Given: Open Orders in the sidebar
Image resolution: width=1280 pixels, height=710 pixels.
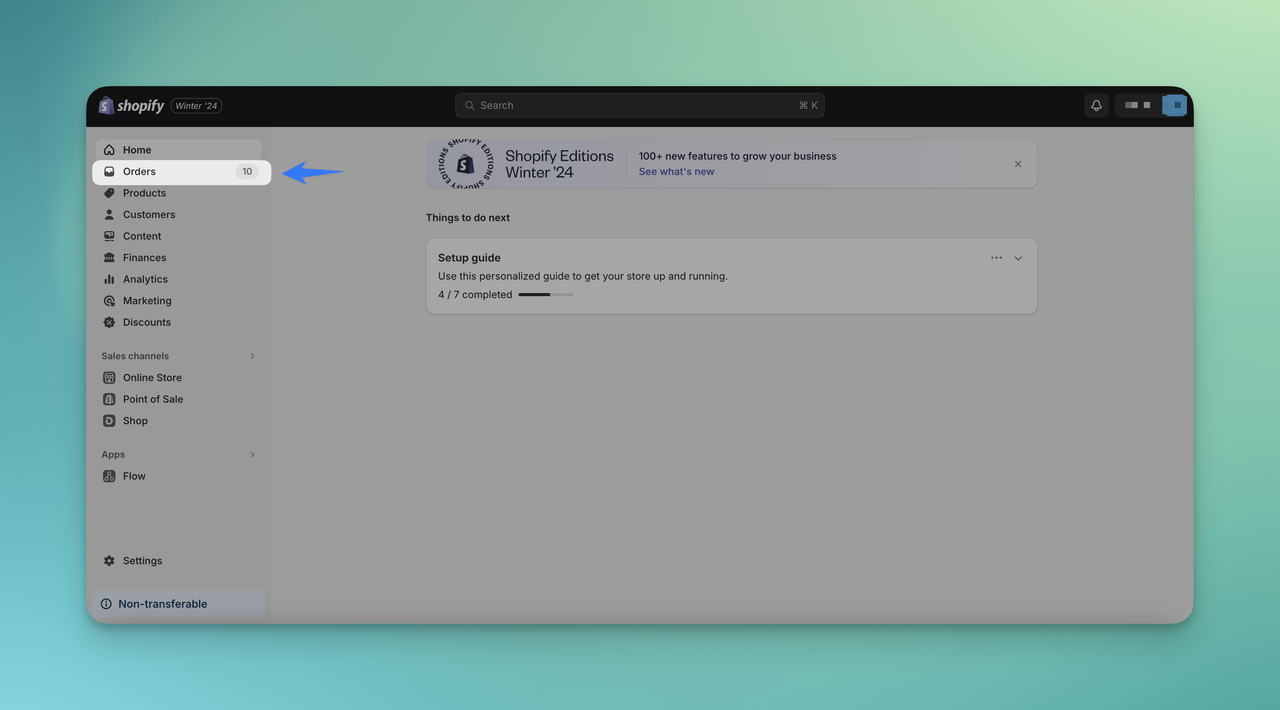Looking at the screenshot, I should click(x=181, y=171).
